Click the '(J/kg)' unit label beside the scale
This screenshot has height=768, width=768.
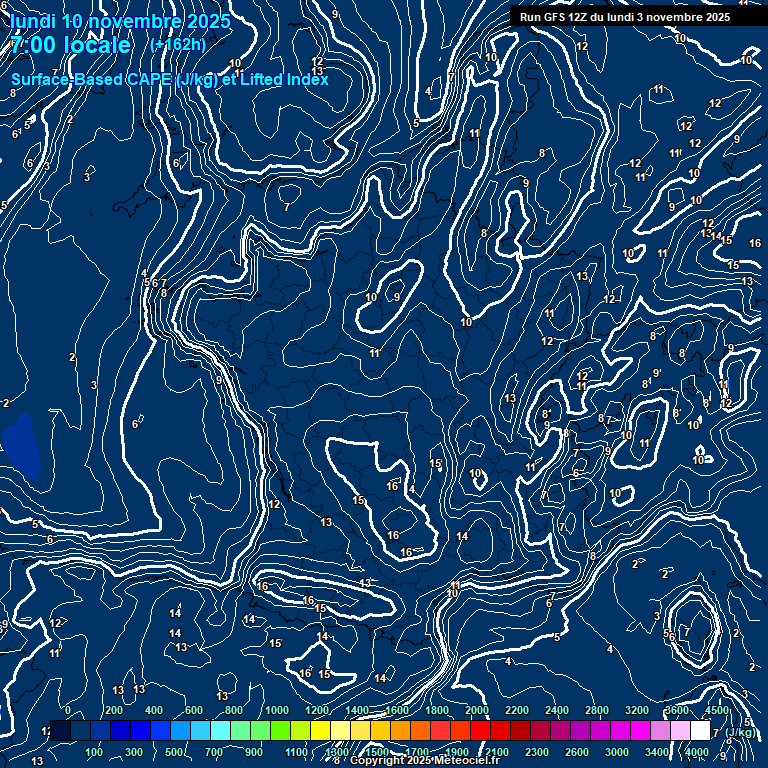tap(740, 732)
